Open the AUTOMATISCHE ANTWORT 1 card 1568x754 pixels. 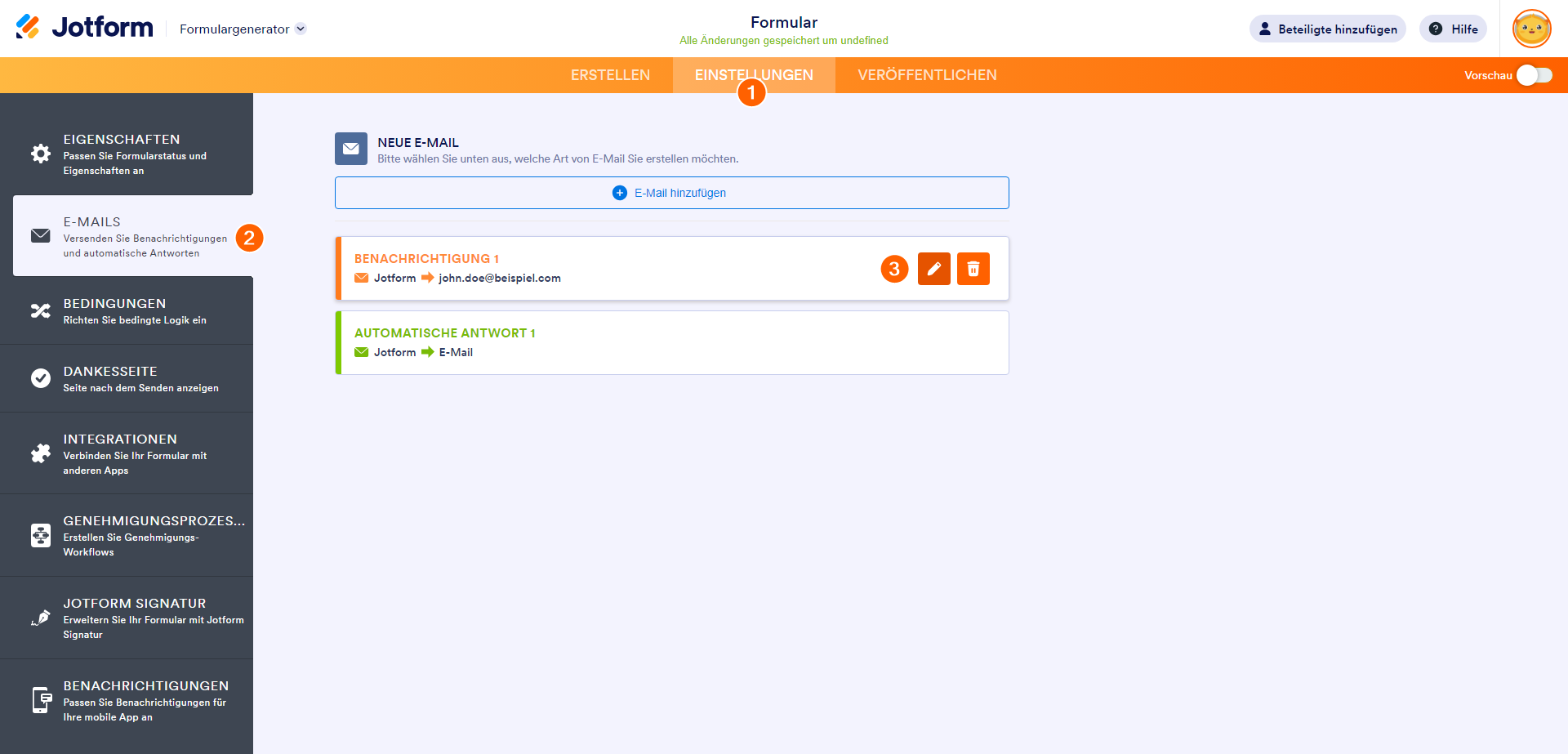(672, 342)
